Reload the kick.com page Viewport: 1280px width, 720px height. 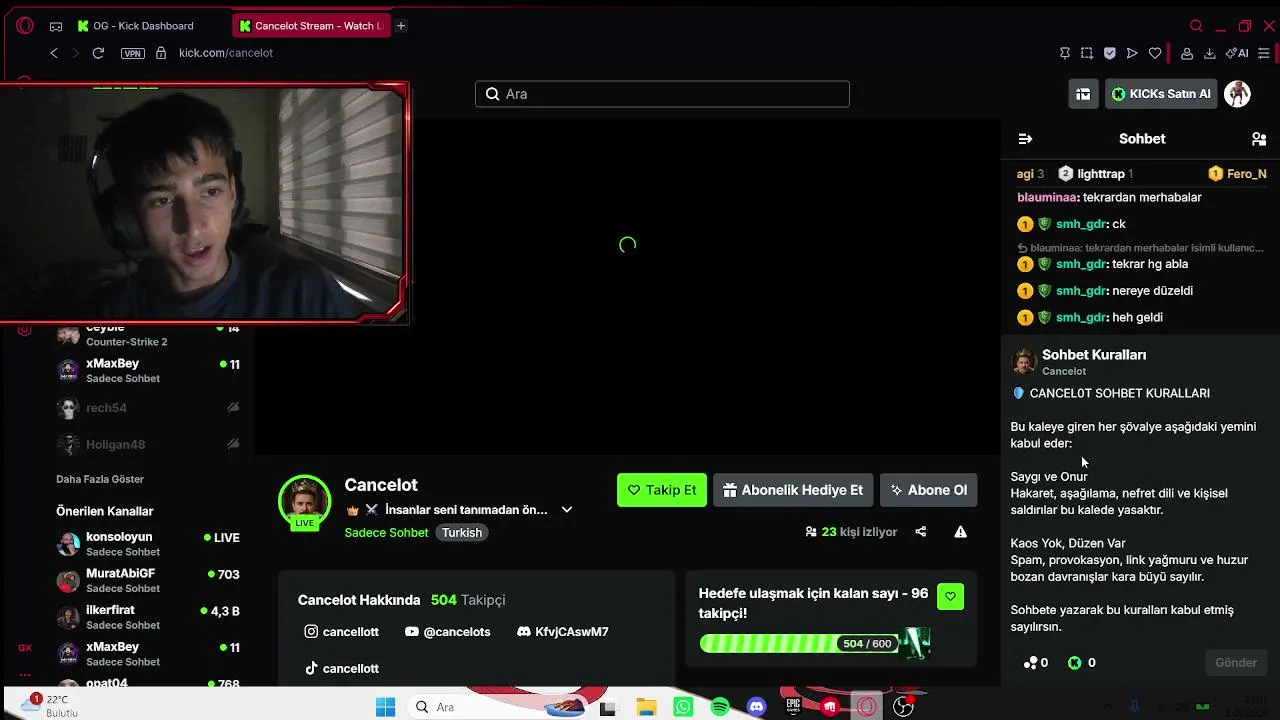pos(98,53)
